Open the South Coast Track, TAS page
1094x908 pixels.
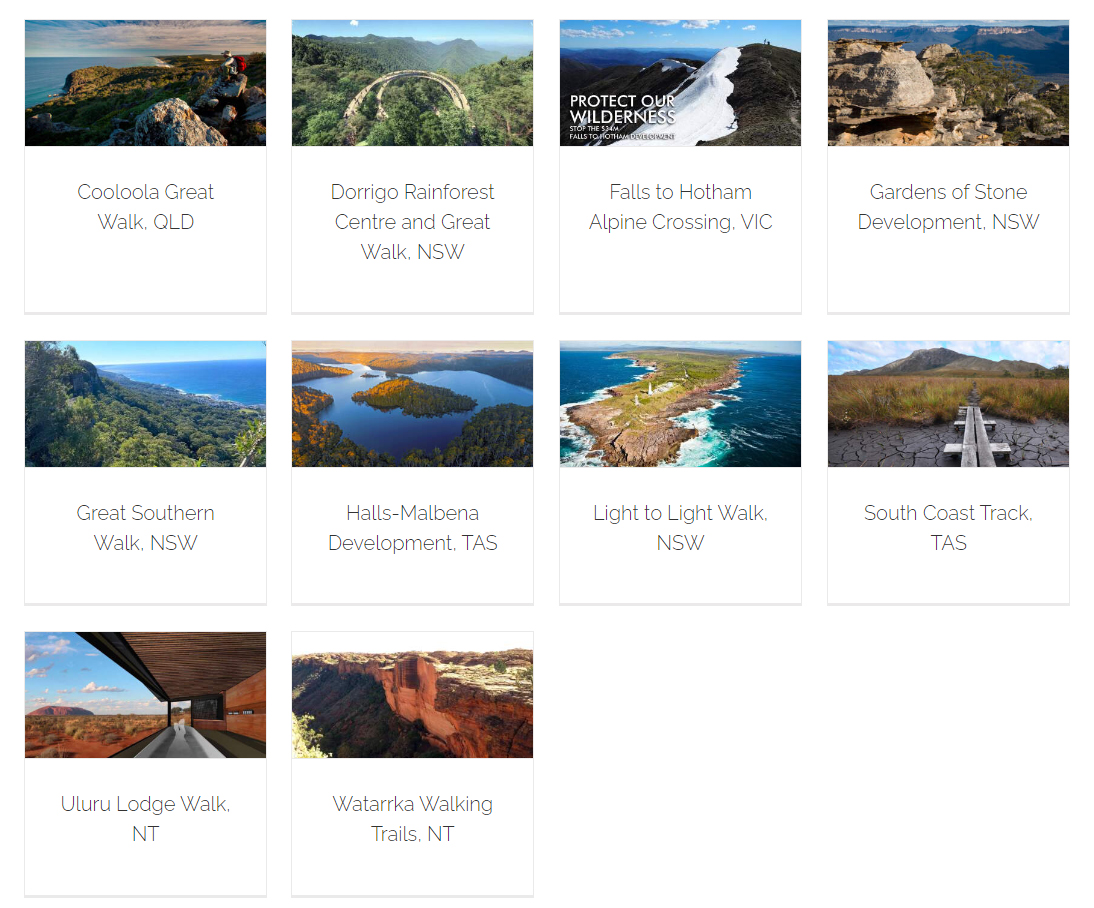pos(948,527)
